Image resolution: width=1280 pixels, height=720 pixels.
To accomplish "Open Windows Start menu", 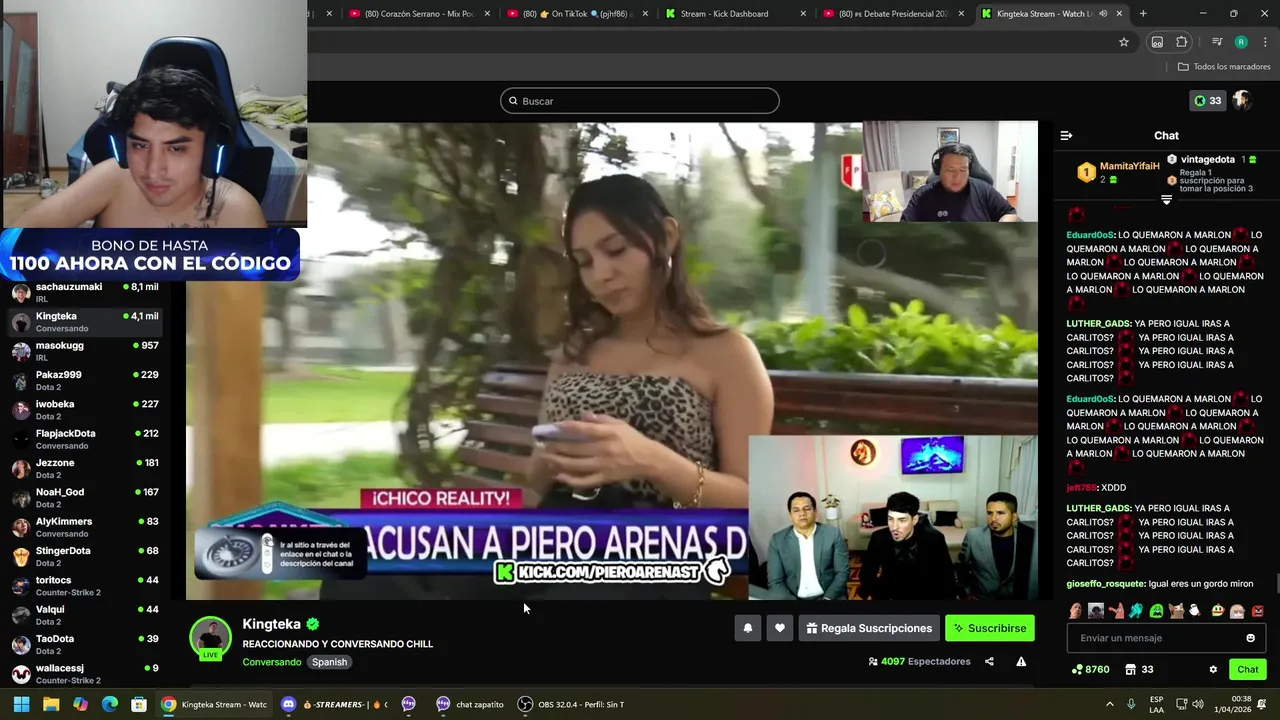I will (x=21, y=704).
